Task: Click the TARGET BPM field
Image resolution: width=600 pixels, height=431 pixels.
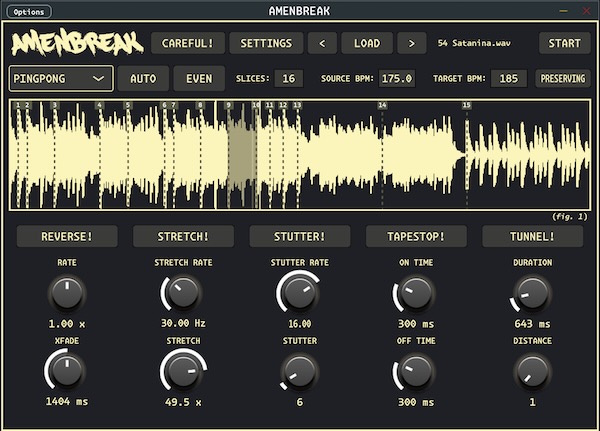Action: click(x=509, y=78)
